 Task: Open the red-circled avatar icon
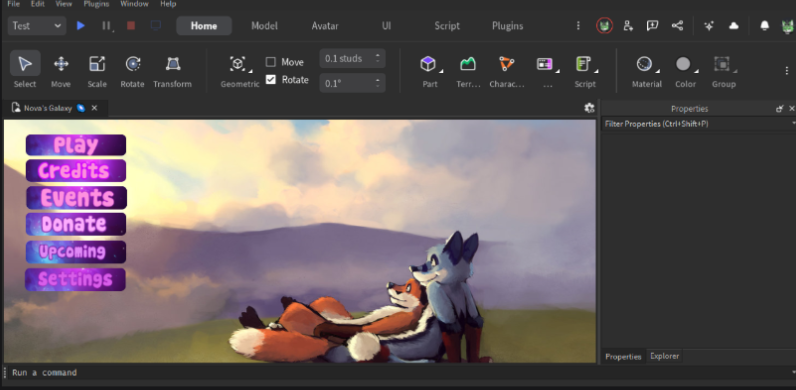[604, 25]
